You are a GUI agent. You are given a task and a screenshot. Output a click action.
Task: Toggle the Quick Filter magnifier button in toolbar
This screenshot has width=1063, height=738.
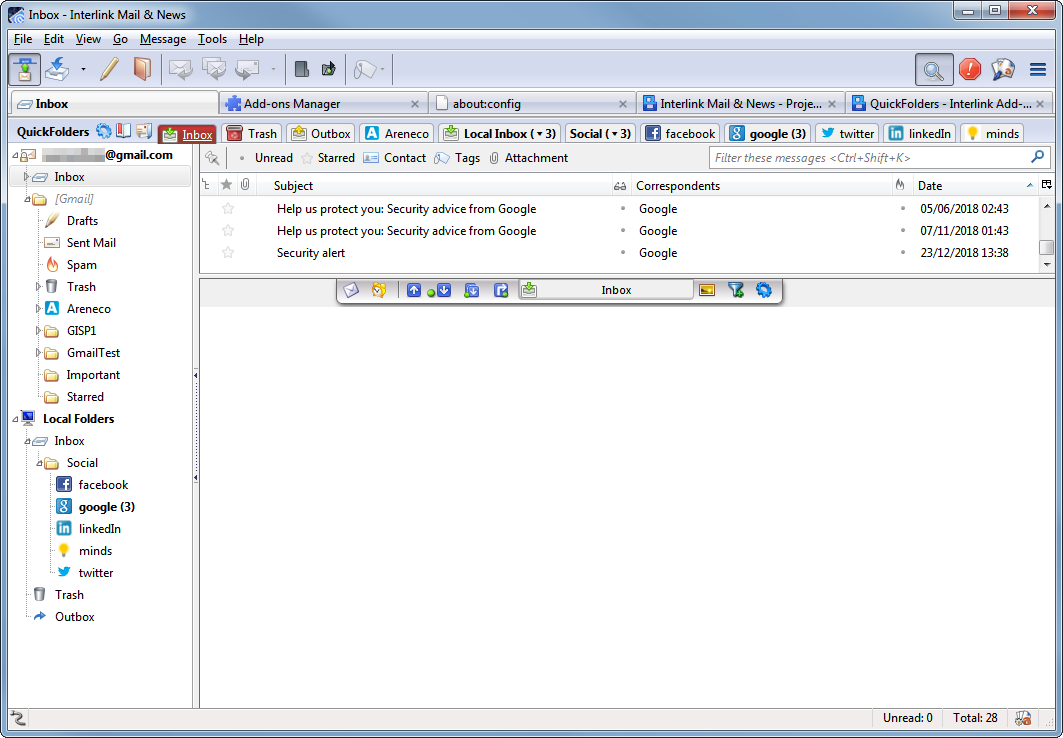(934, 69)
